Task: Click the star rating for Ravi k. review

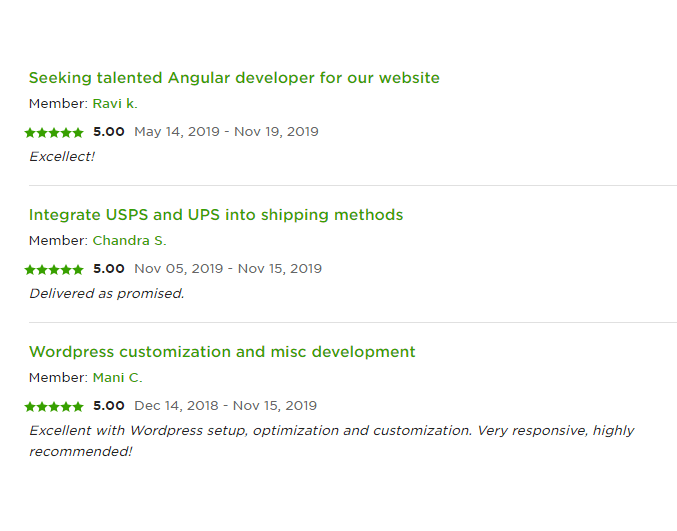Action: pos(54,132)
